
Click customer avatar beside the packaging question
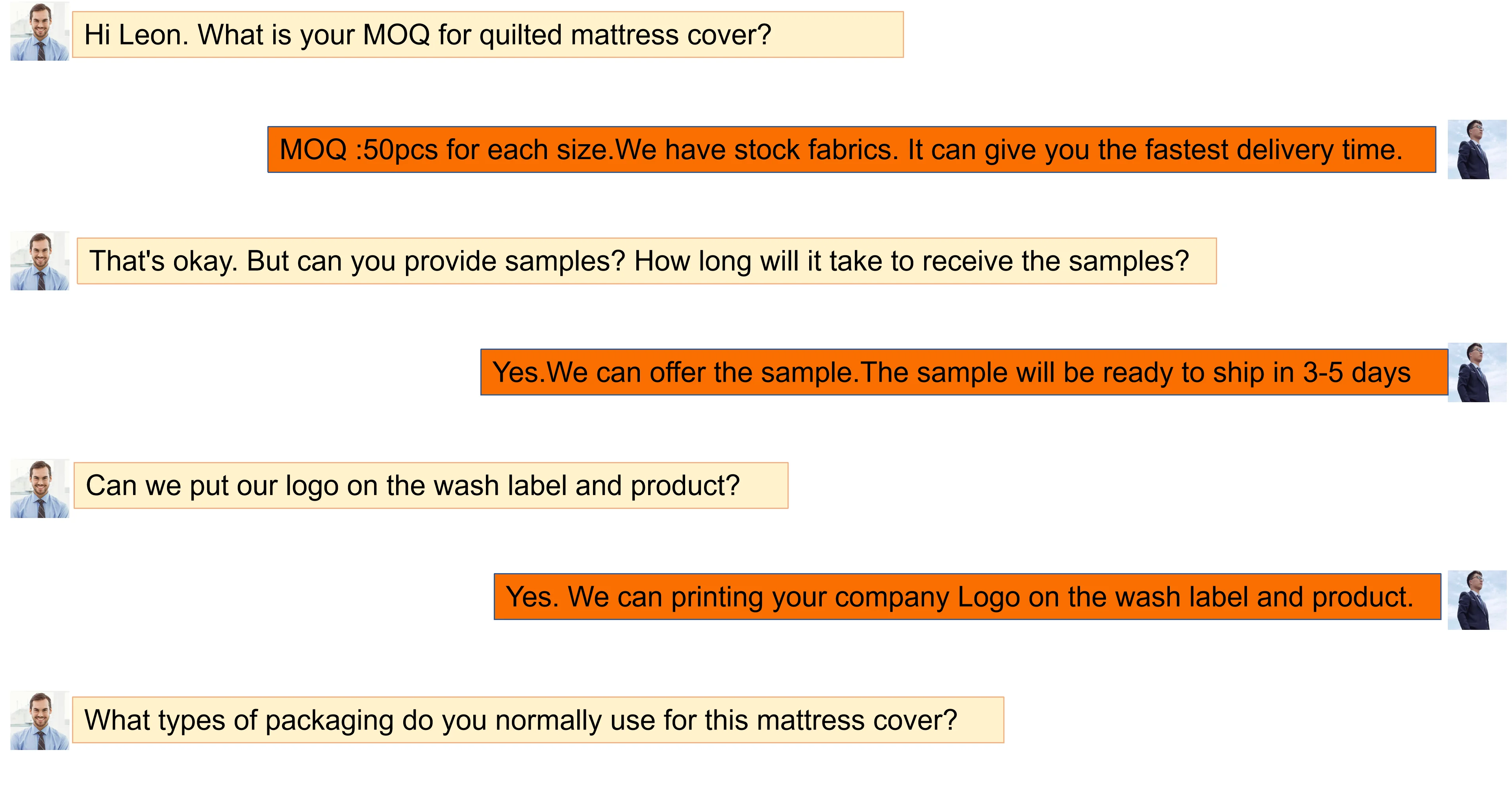pyautogui.click(x=40, y=720)
